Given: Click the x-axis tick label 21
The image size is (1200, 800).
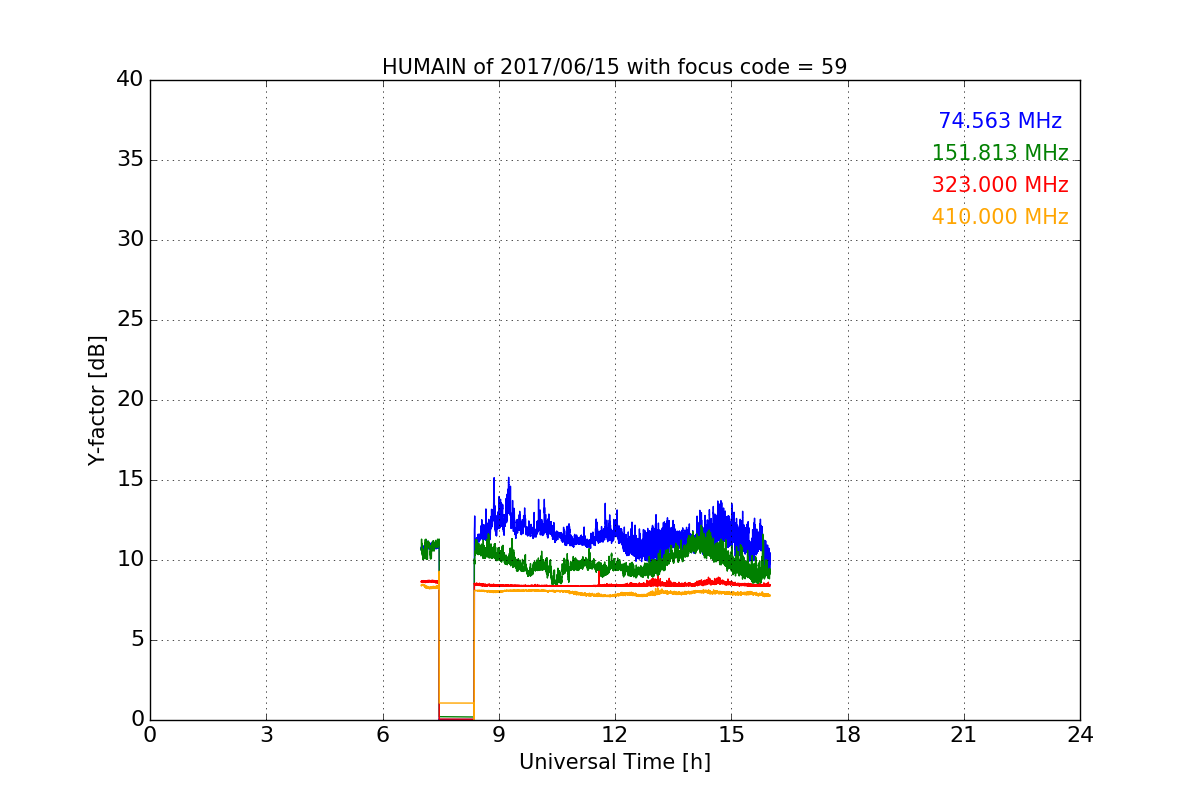Looking at the screenshot, I should click(964, 735).
